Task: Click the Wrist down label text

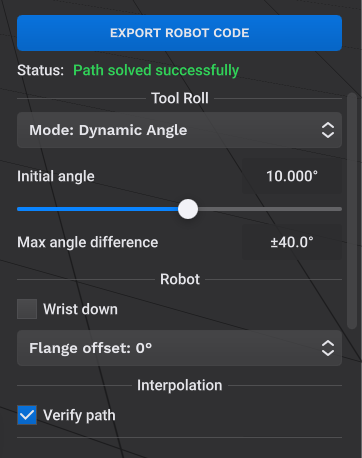Action: pos(80,309)
